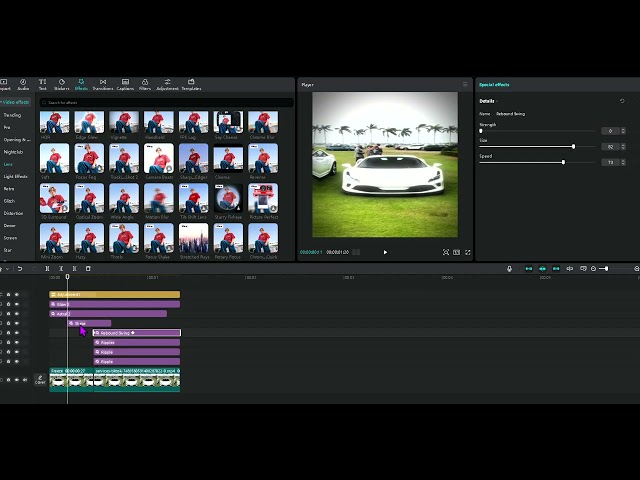Toggle auto snapping
640x480 pixels.
pyautogui.click(x=542, y=269)
